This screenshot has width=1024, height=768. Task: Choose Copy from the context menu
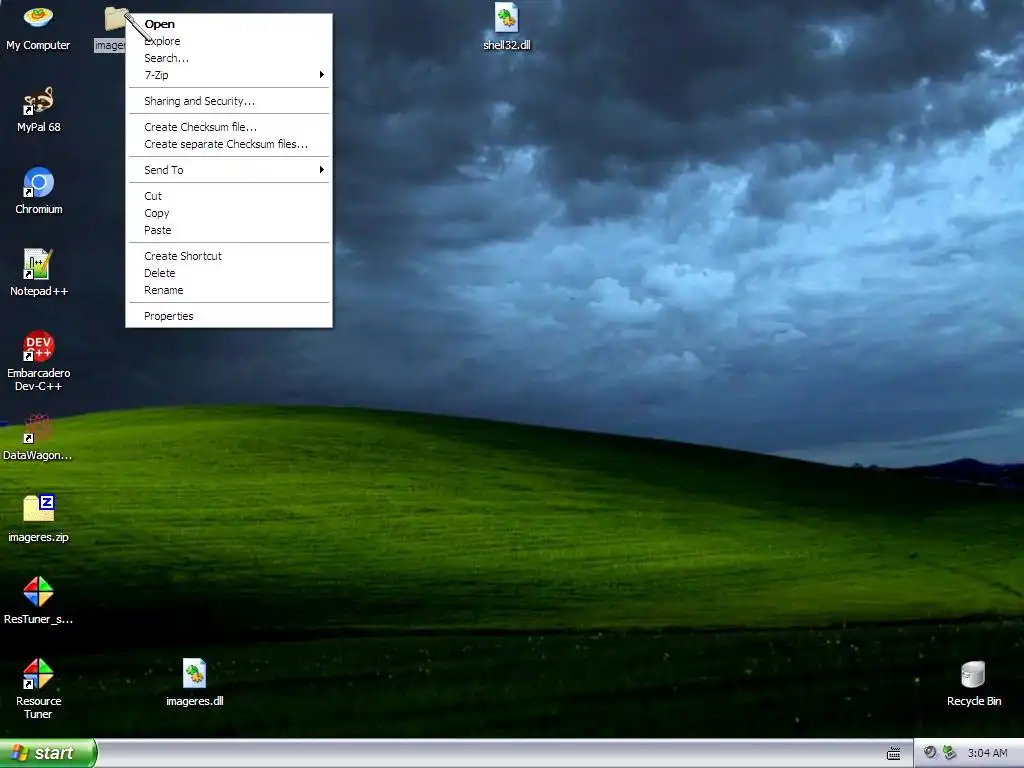229,214
